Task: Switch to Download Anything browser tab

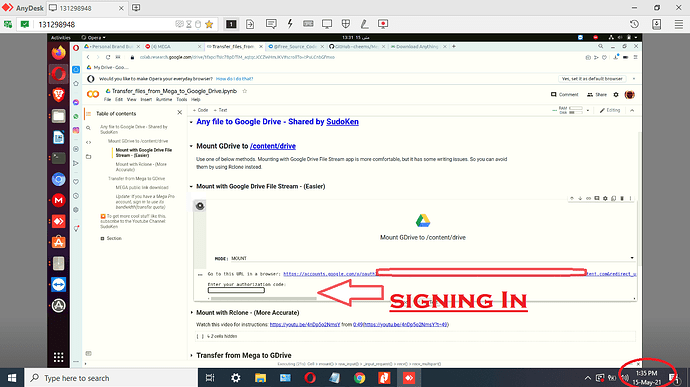Action: (x=417, y=47)
